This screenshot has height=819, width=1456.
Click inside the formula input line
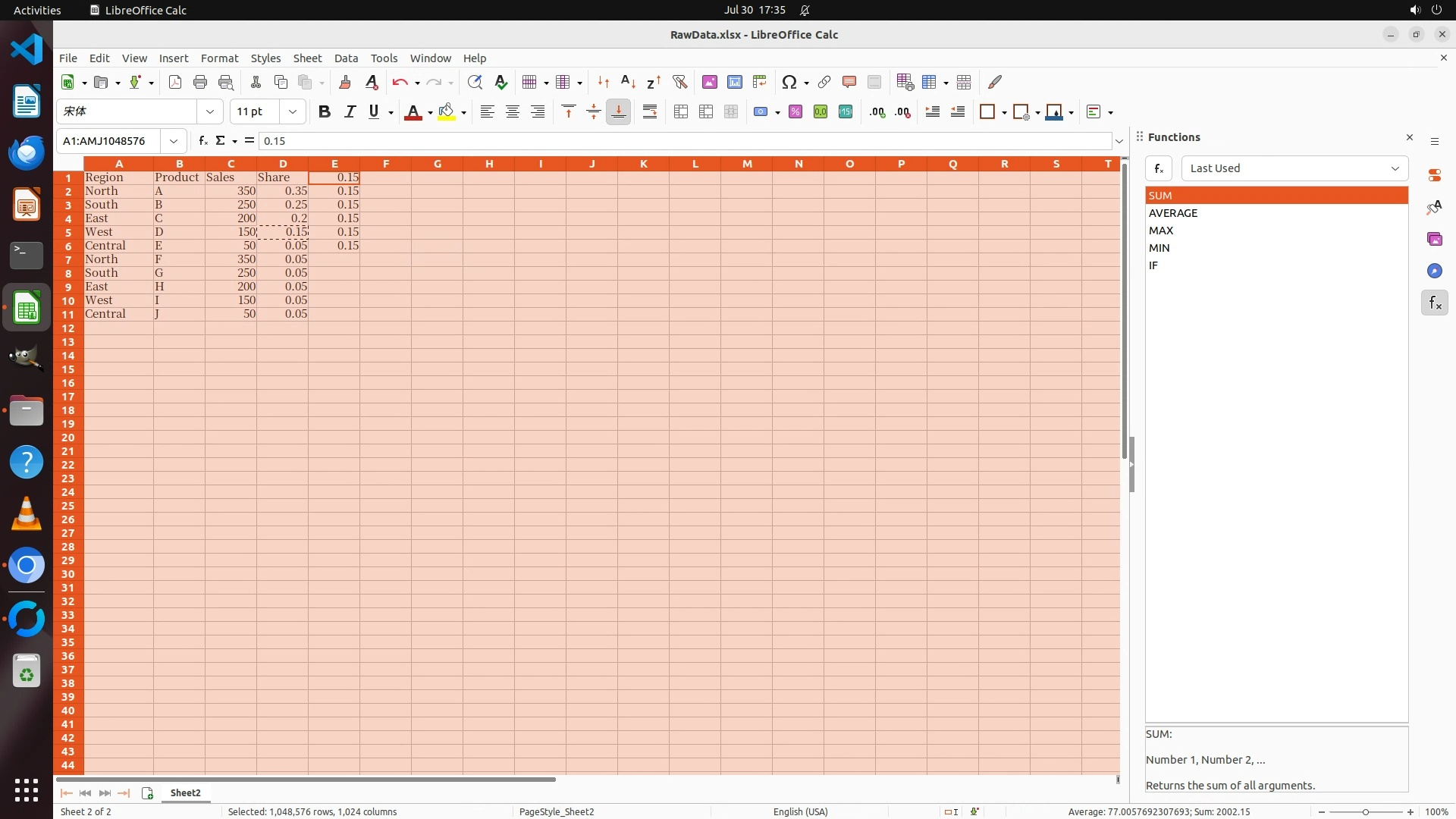(x=682, y=141)
